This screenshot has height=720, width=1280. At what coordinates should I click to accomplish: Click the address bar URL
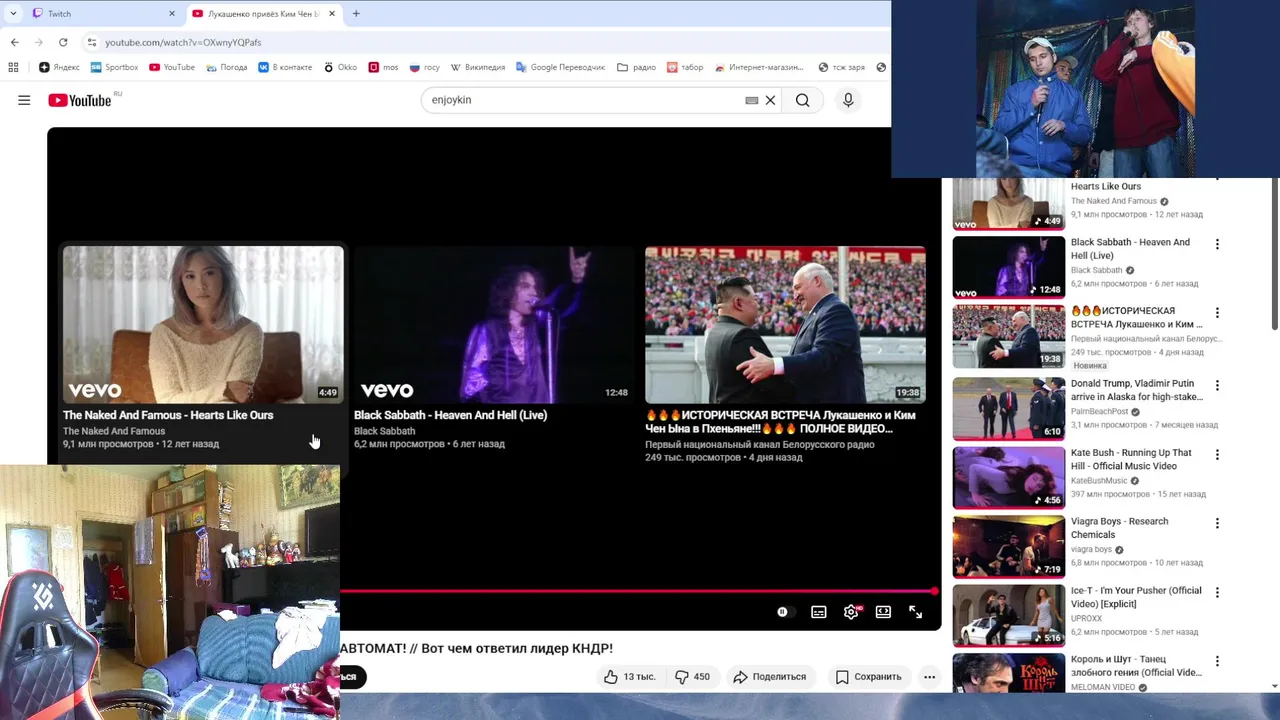tap(183, 42)
